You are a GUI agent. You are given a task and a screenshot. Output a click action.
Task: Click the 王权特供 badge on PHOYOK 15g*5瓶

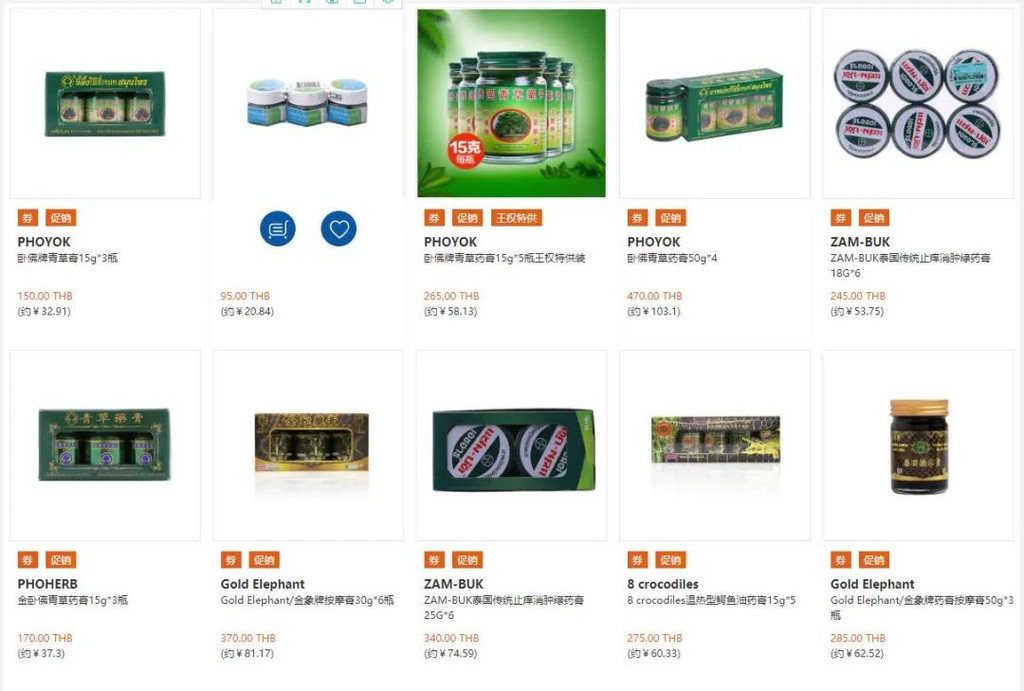[x=516, y=217]
